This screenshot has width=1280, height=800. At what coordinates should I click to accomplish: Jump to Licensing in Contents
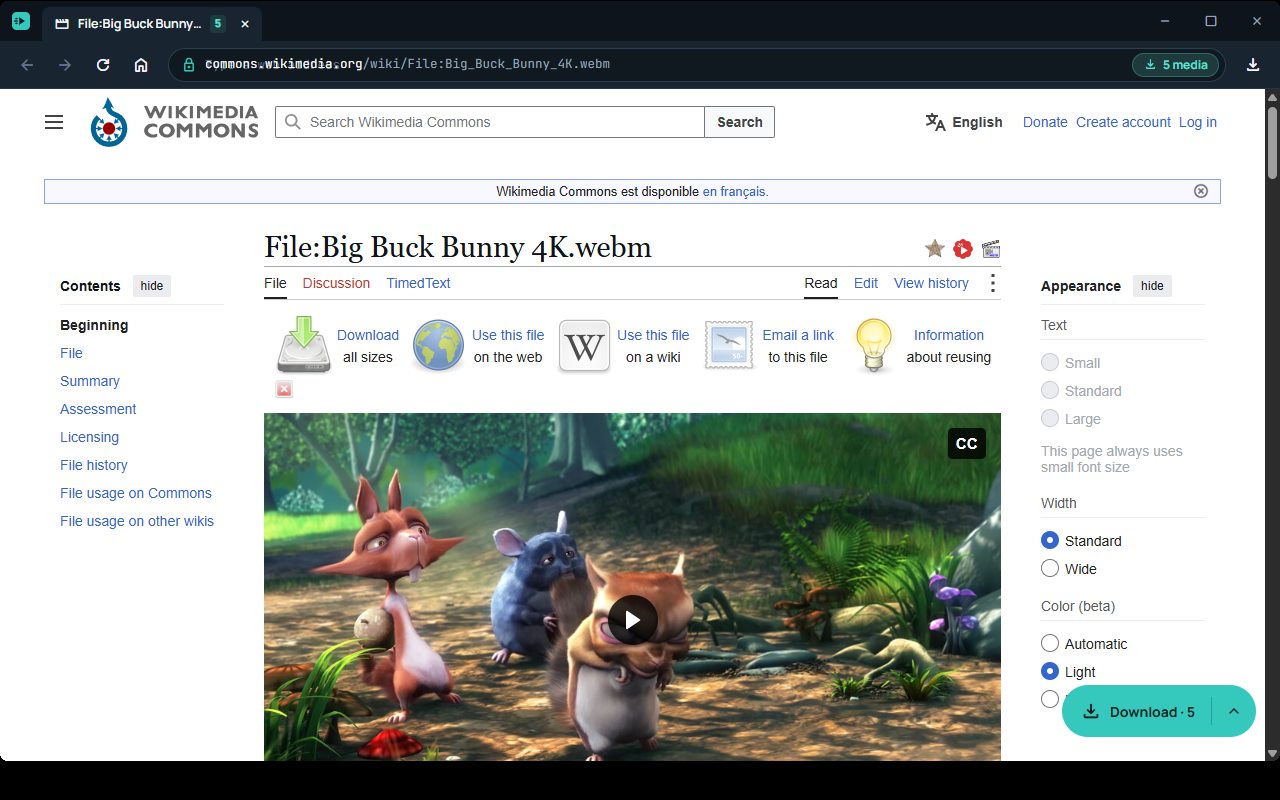[89, 437]
